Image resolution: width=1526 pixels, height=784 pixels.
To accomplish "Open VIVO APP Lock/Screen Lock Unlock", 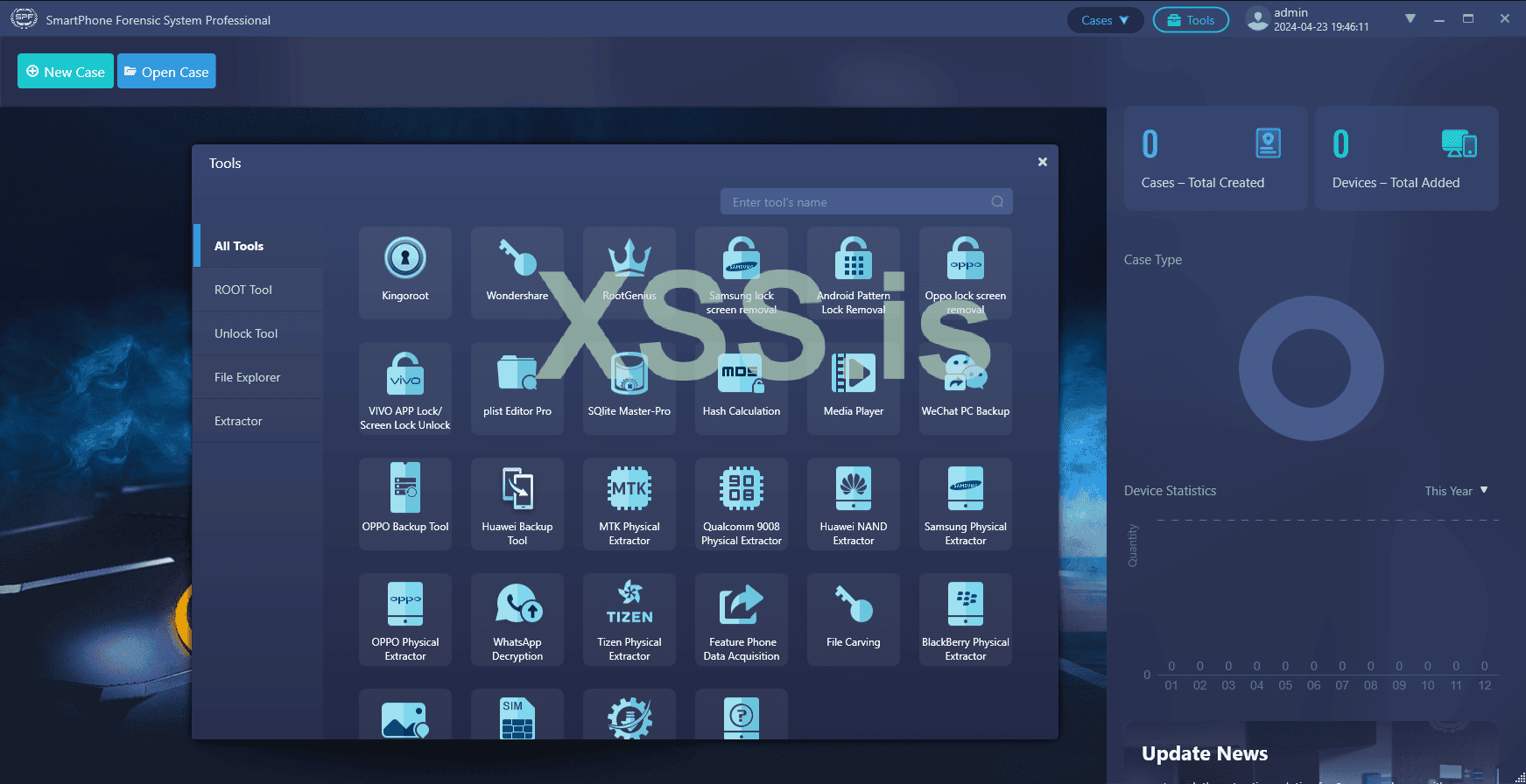I will [x=405, y=388].
